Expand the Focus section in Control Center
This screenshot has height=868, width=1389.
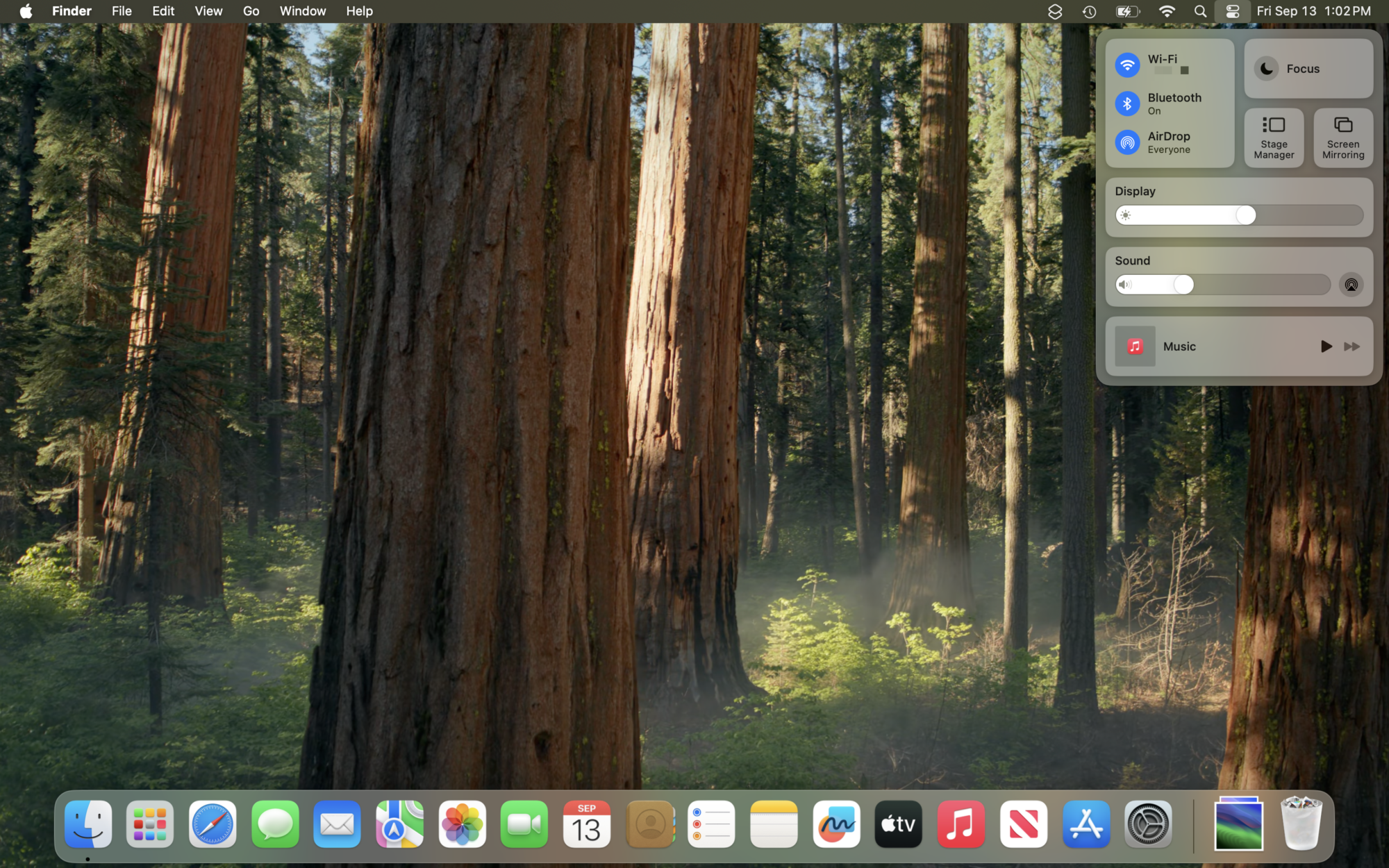tap(1308, 68)
